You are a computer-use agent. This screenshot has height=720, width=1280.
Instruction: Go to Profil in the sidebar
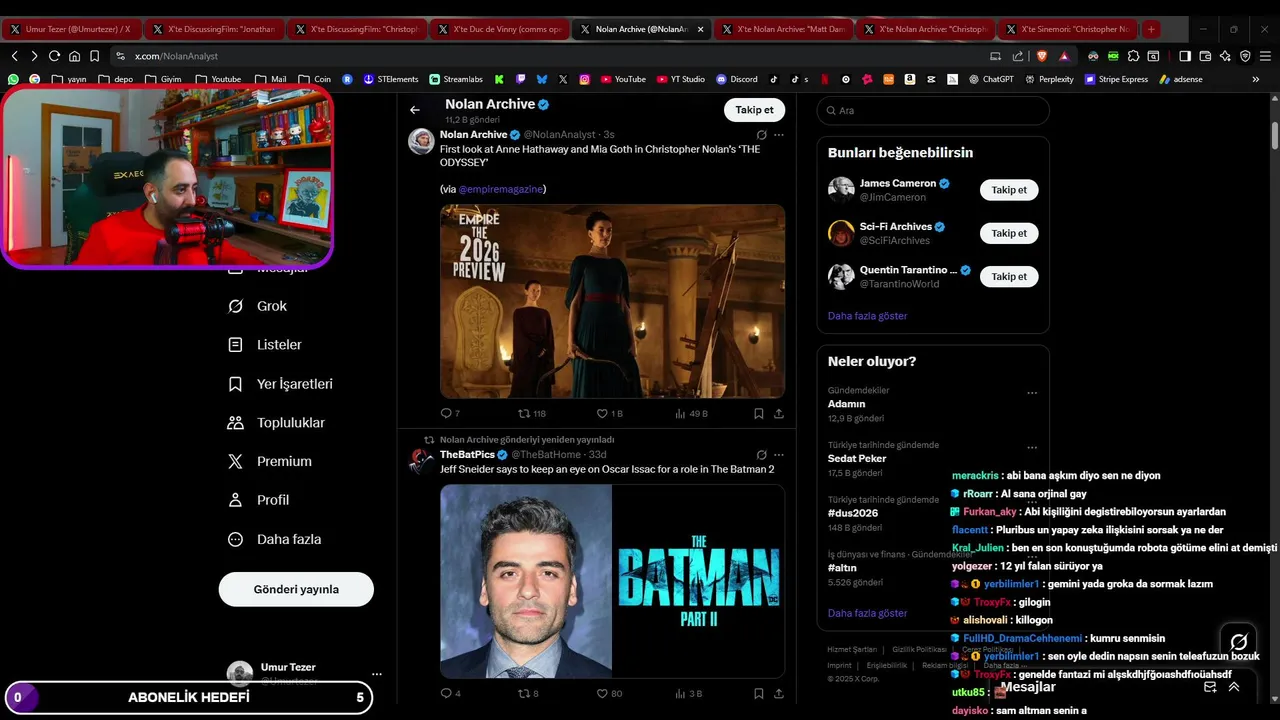point(258,500)
